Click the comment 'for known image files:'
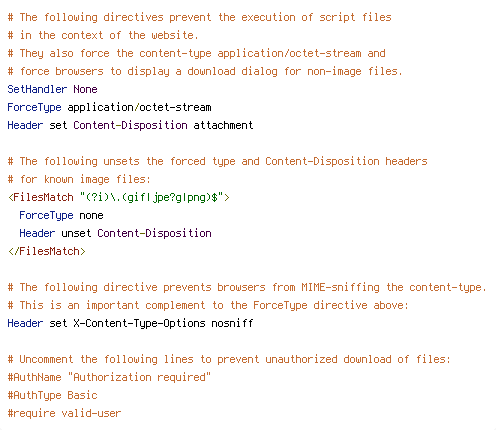 click(x=79, y=179)
